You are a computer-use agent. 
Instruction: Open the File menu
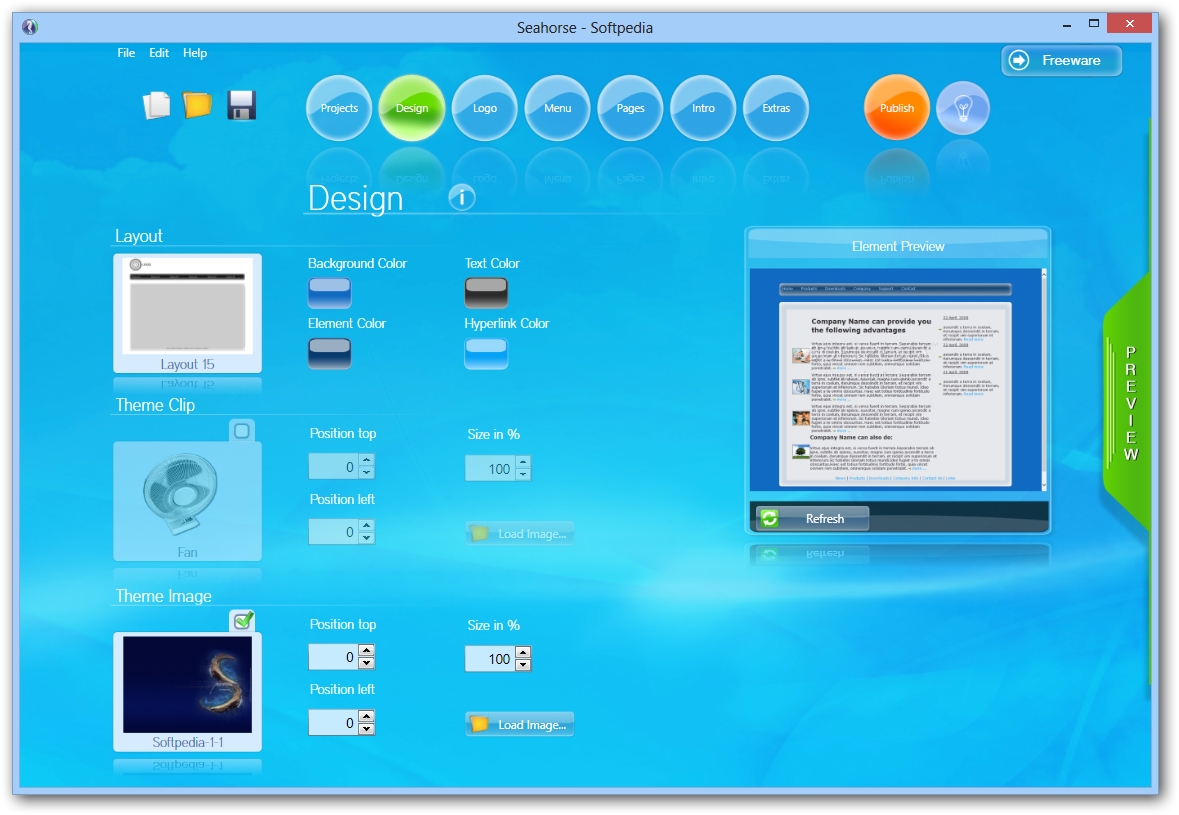pos(126,53)
